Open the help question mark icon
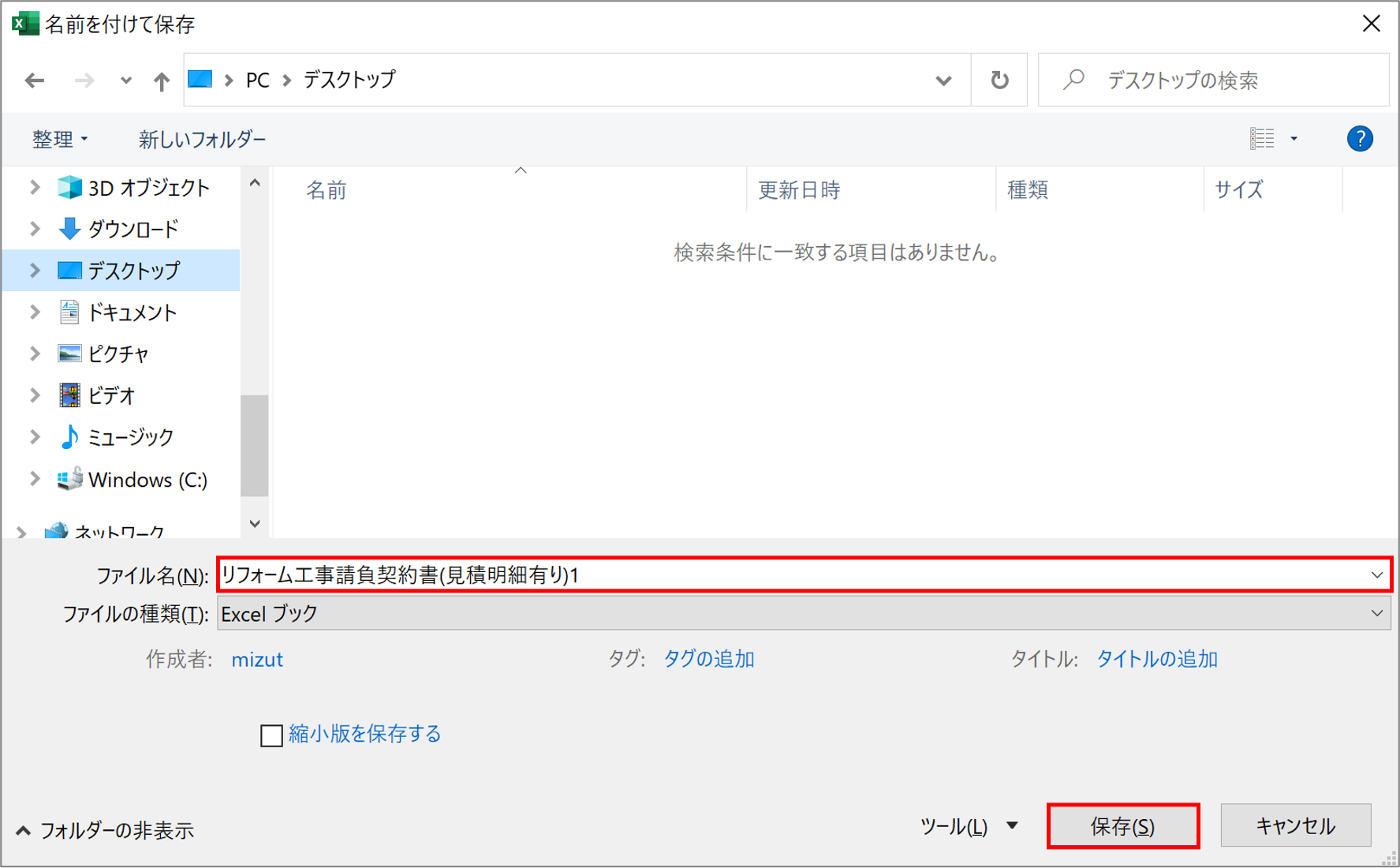 pos(1359,139)
